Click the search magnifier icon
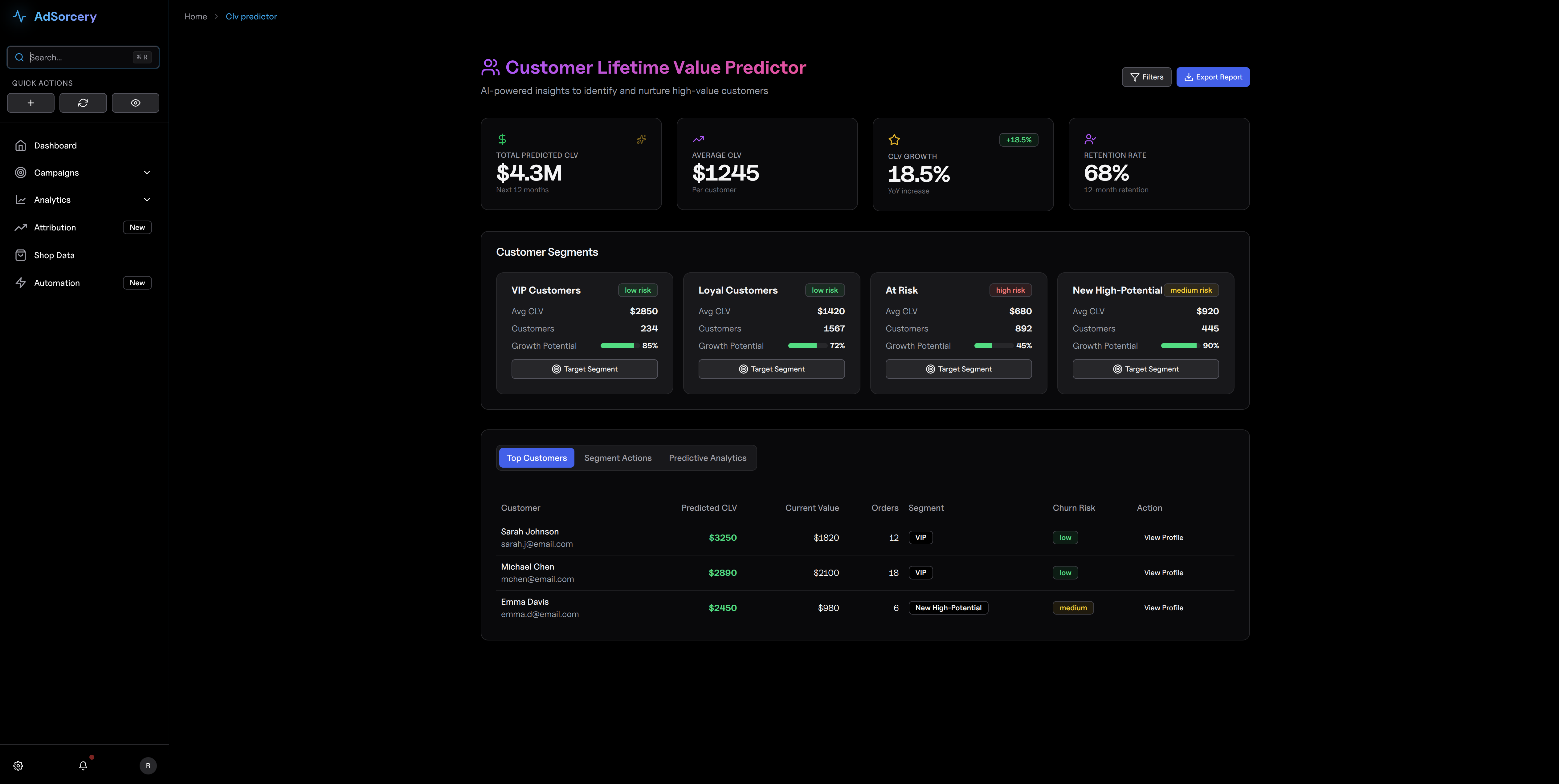Viewport: 1559px width, 784px height. [19, 58]
